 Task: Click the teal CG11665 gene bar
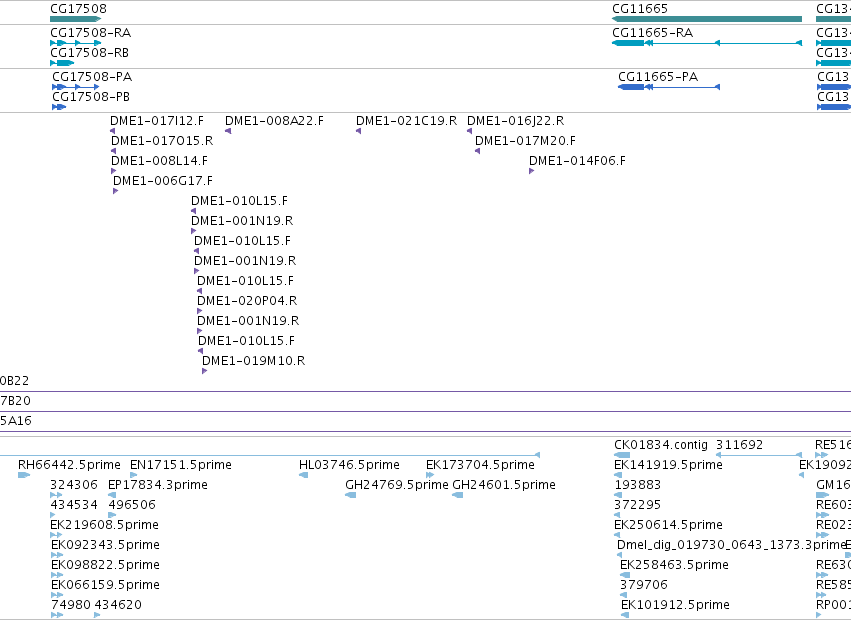tap(707, 19)
